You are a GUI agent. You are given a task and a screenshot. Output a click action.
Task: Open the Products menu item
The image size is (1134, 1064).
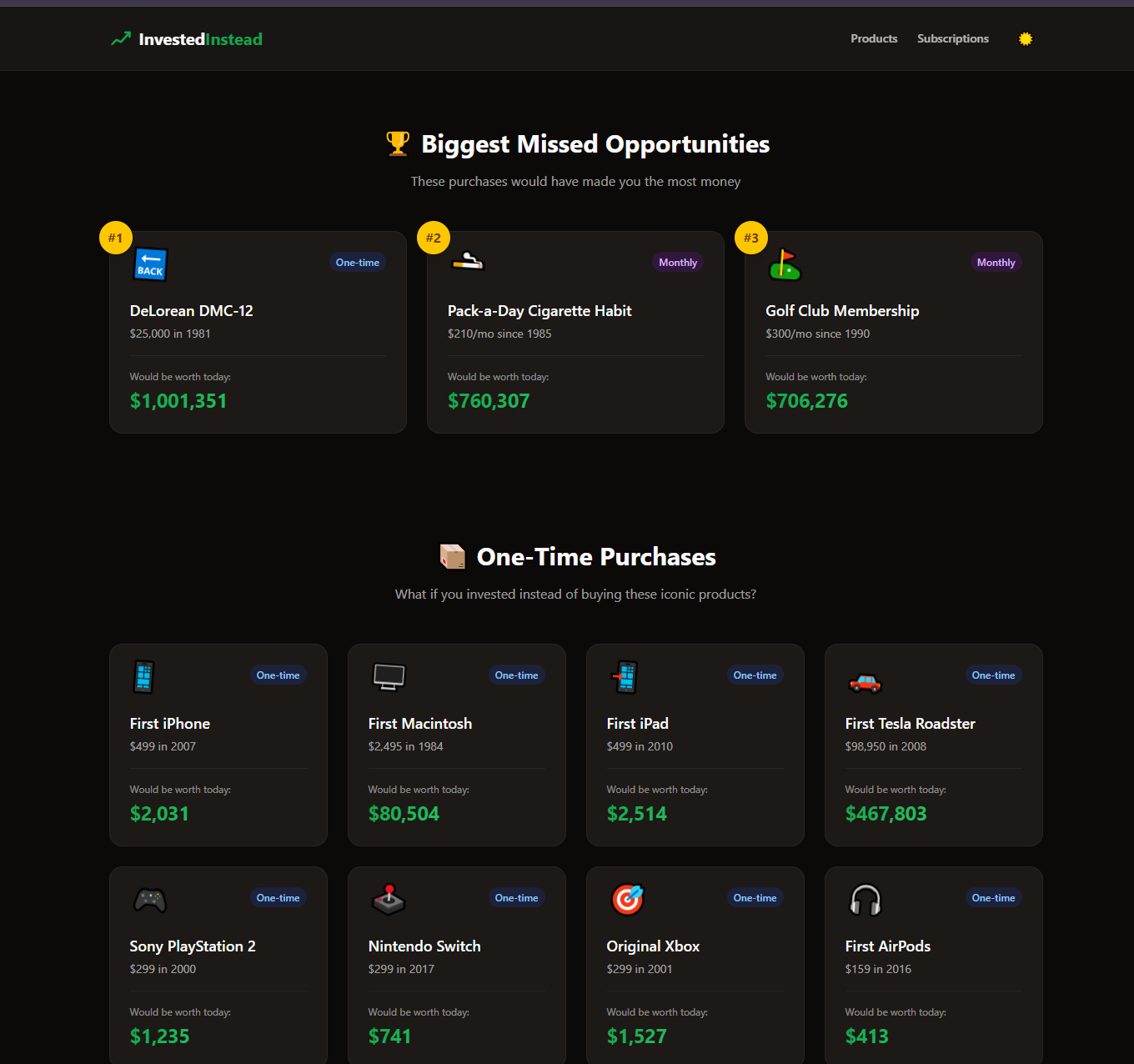pos(874,38)
